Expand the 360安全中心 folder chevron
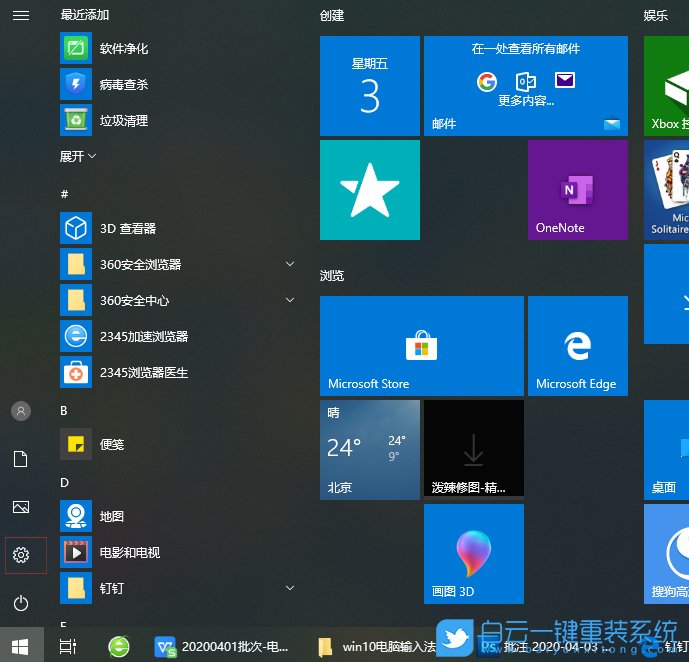Screen dimensions: 689x662 point(290,300)
